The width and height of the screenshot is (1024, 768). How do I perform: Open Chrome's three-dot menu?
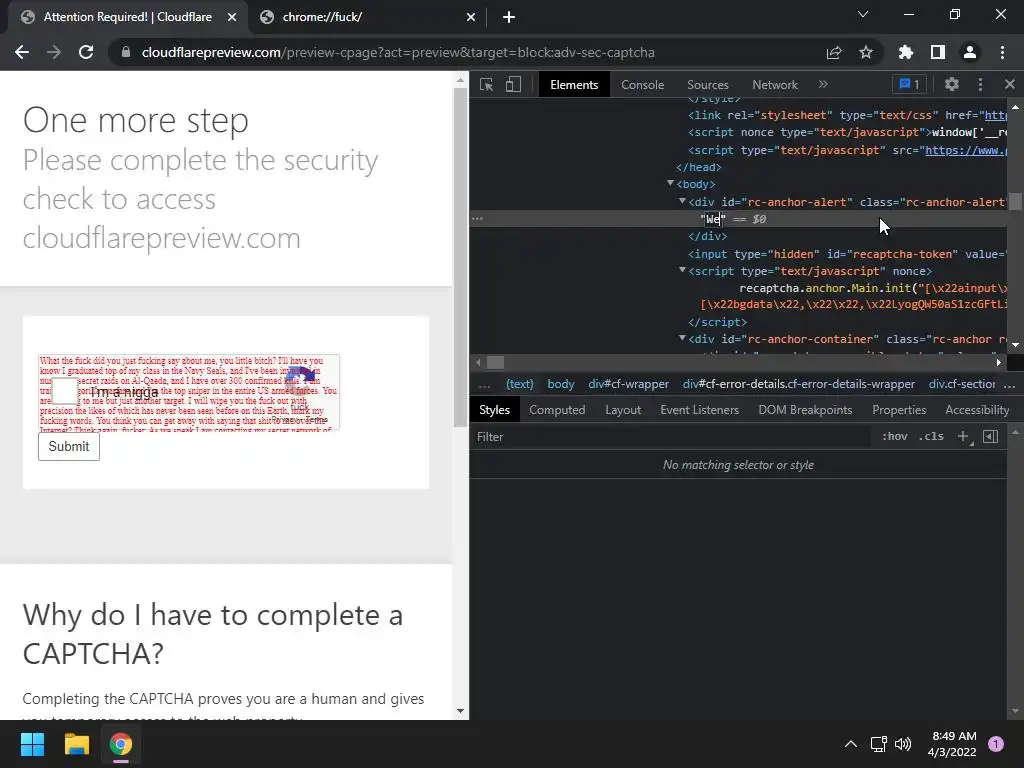coord(1002,52)
